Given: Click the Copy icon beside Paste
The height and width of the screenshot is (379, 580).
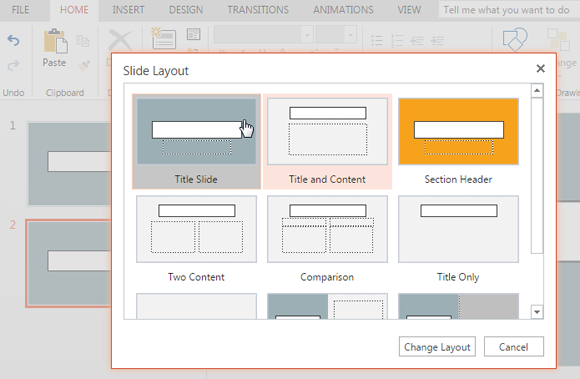Looking at the screenshot, I should [x=83, y=40].
